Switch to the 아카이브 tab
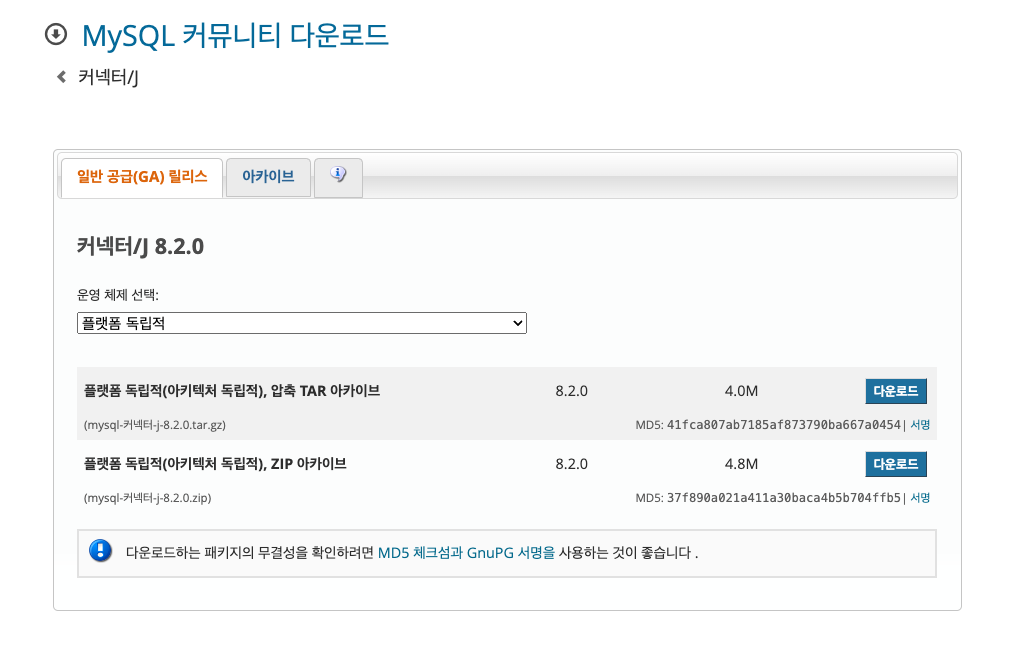 pos(268,177)
